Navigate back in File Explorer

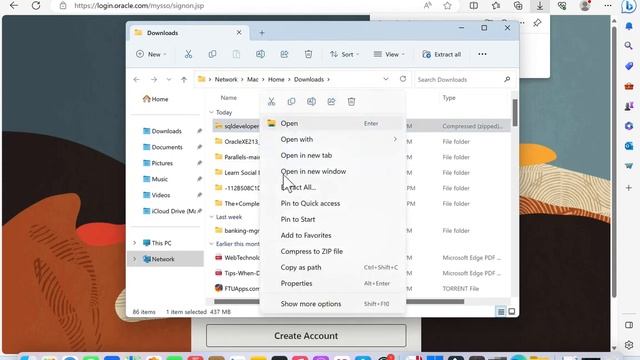pyautogui.click(x=136, y=80)
